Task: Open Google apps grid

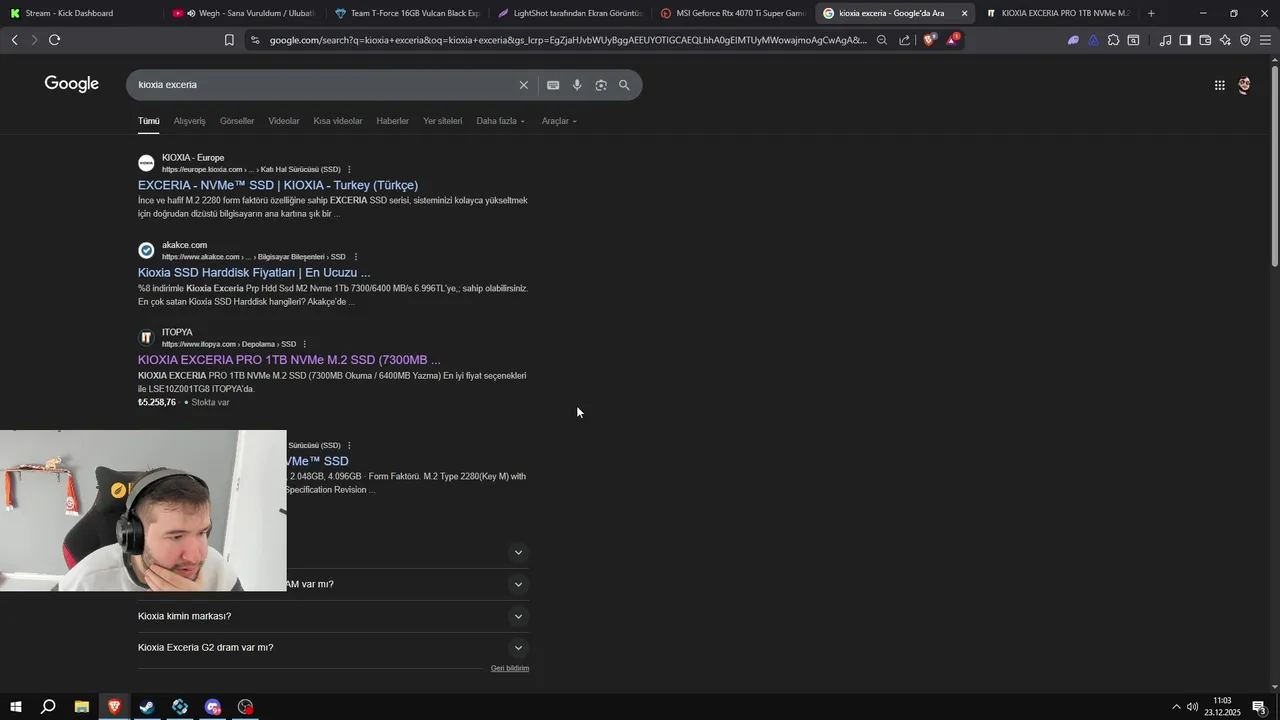Action: pos(1219,85)
